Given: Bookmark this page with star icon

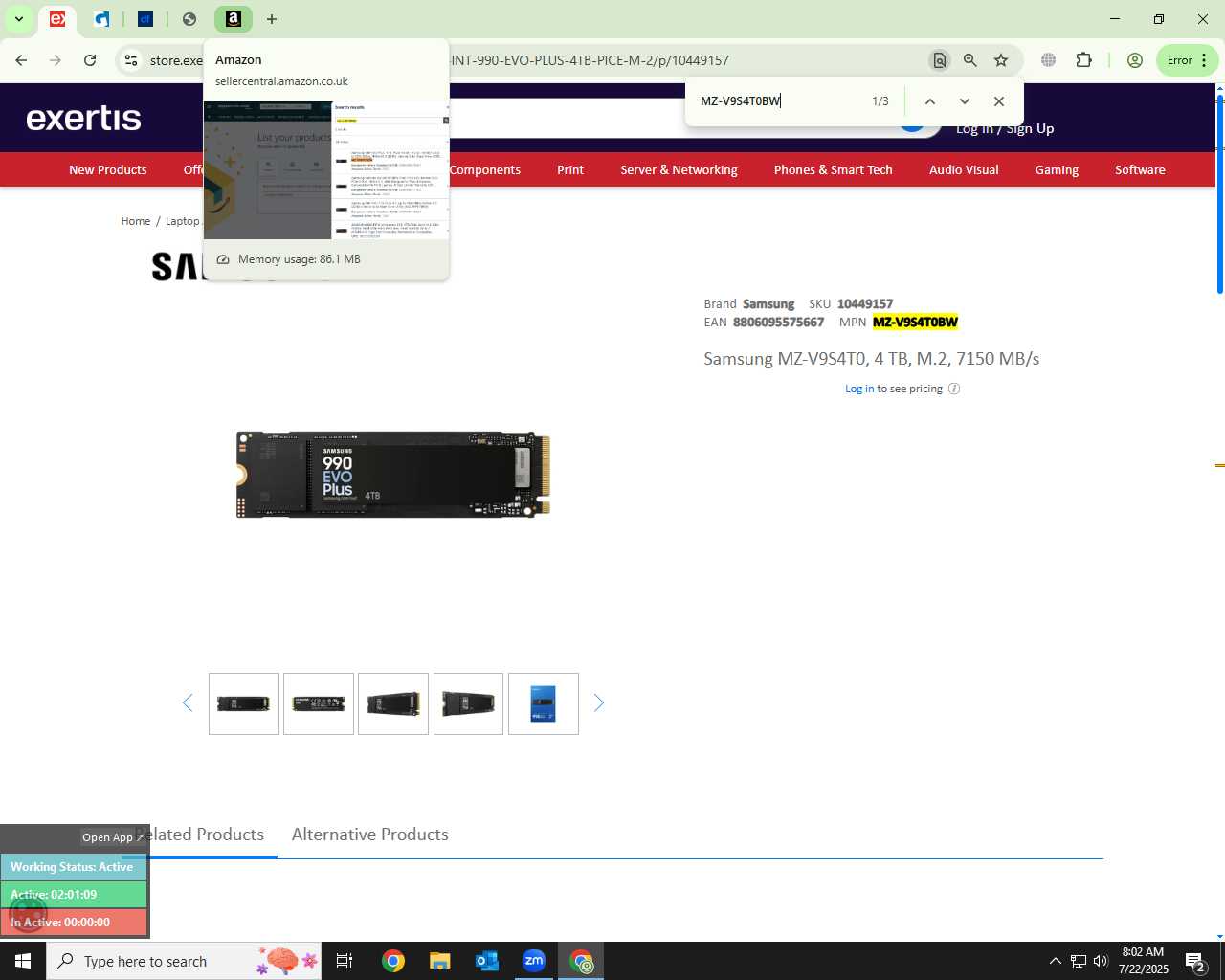Looking at the screenshot, I should [1001, 60].
